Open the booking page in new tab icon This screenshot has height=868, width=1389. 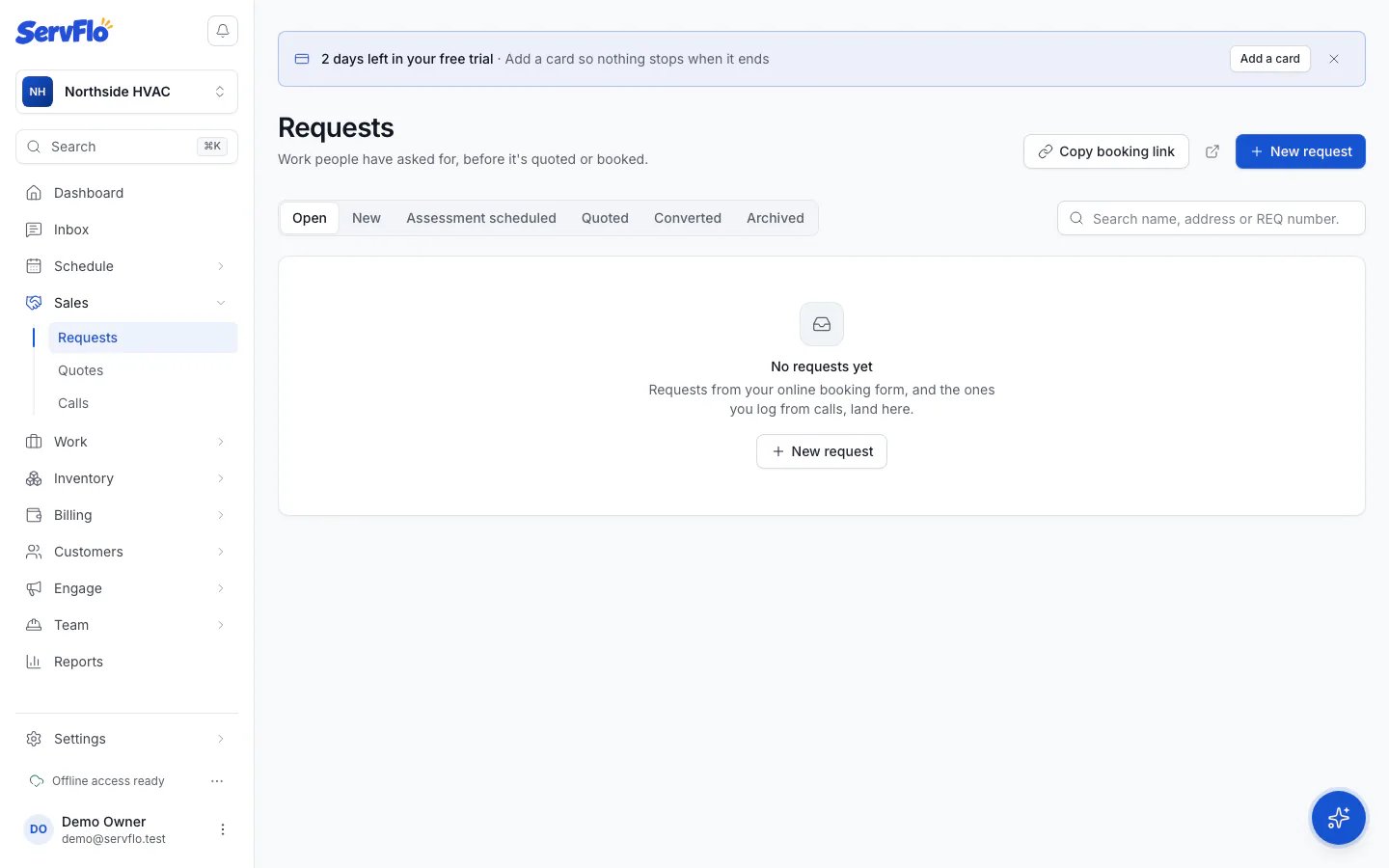(1212, 151)
